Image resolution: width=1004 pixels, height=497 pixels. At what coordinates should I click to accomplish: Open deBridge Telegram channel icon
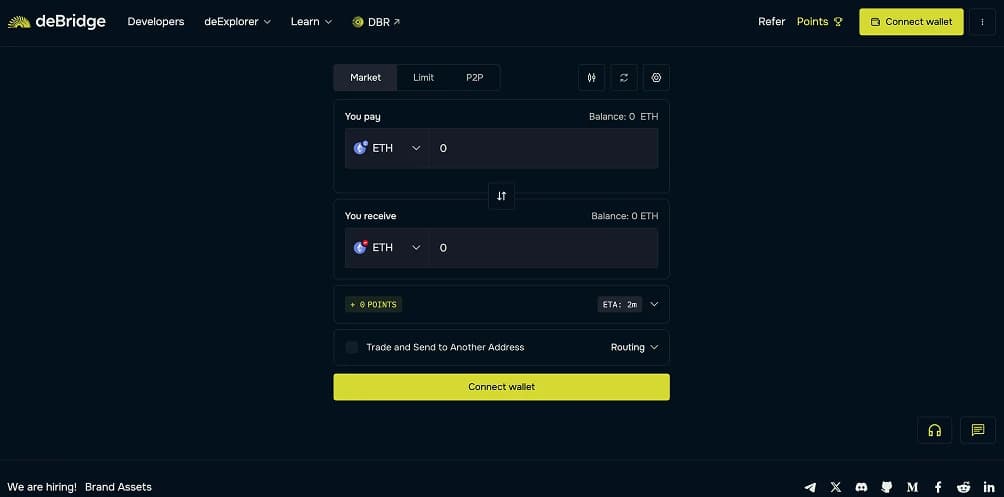810,487
